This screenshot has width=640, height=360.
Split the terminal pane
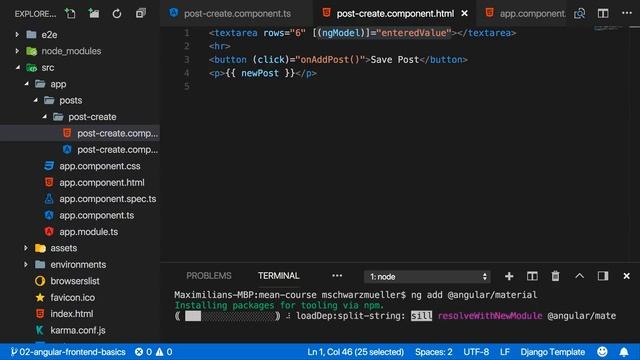(532, 276)
